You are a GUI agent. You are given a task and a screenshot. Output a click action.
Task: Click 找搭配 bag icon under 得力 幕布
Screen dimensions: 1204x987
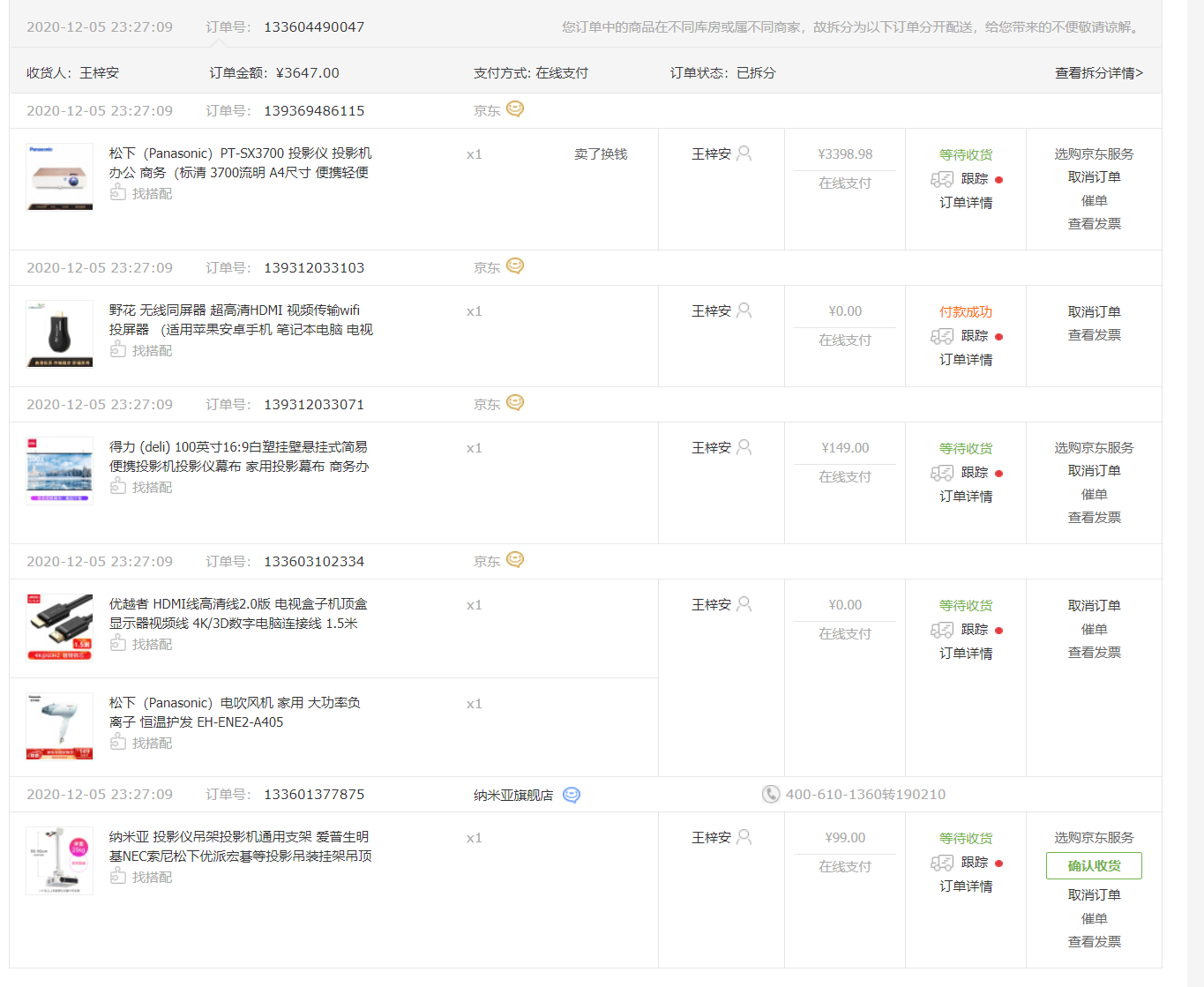117,486
